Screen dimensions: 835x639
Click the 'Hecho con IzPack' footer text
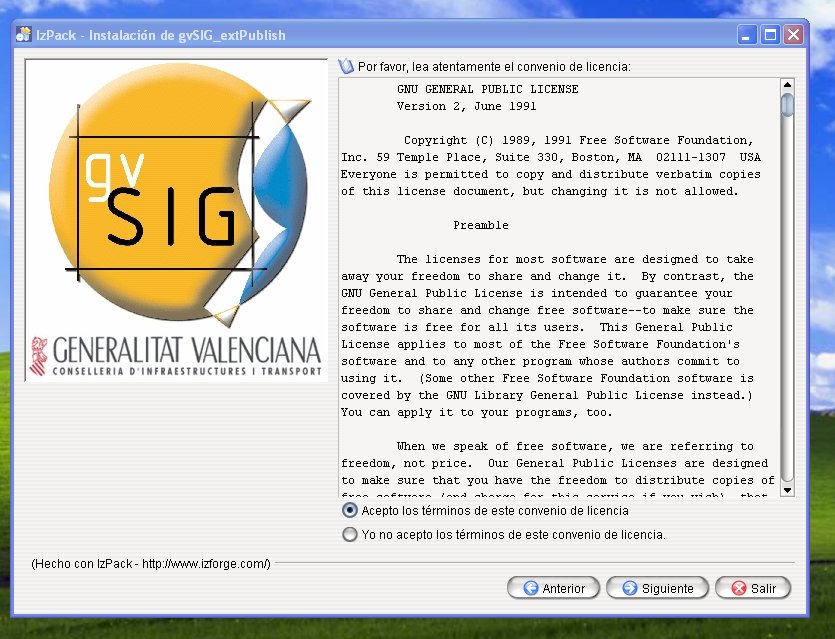(151, 563)
